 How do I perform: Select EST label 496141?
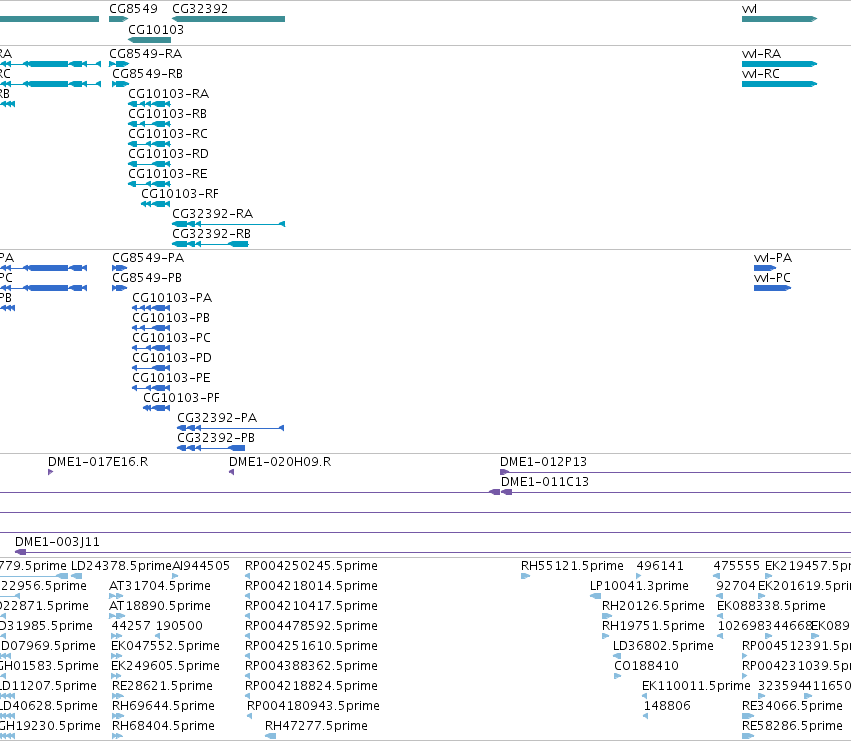coord(660,566)
